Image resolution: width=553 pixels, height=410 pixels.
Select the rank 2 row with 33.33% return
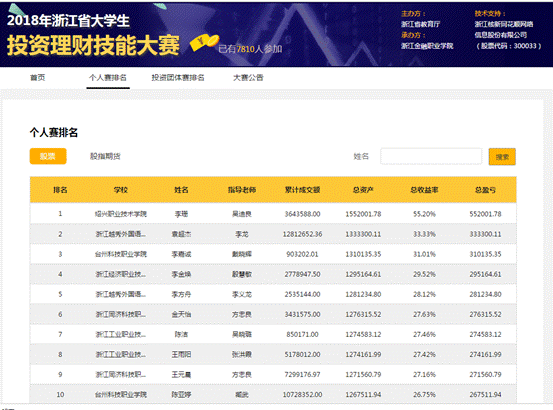(x=273, y=234)
